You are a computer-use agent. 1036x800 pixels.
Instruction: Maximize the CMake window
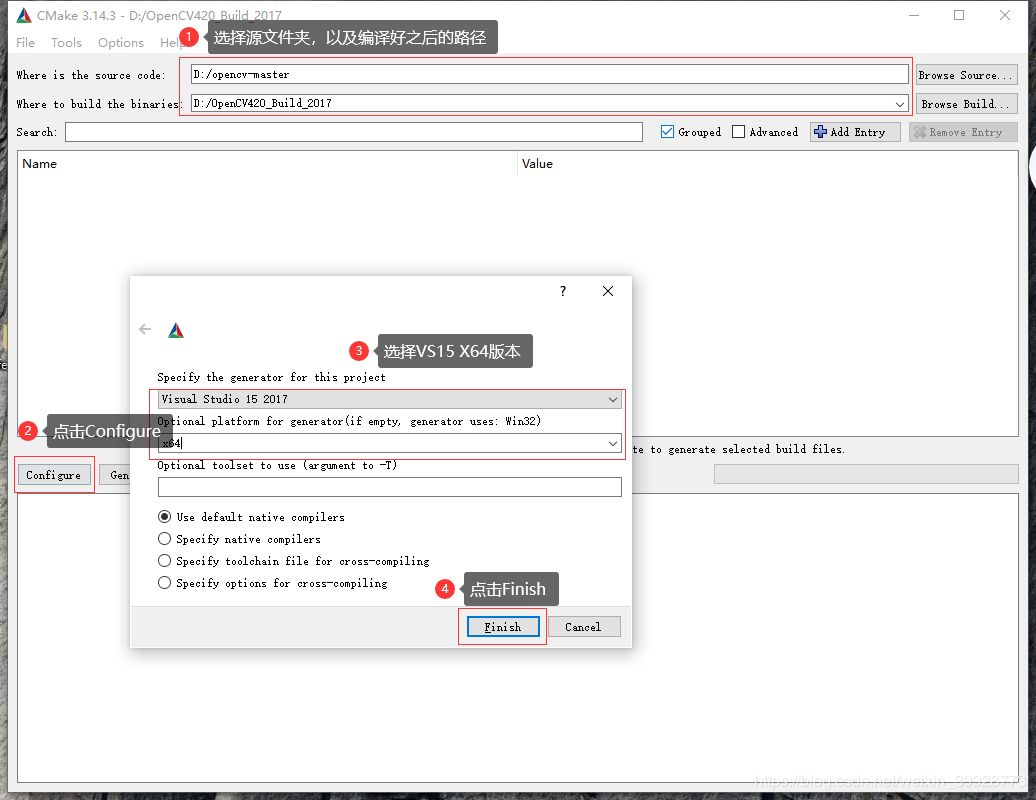click(959, 15)
